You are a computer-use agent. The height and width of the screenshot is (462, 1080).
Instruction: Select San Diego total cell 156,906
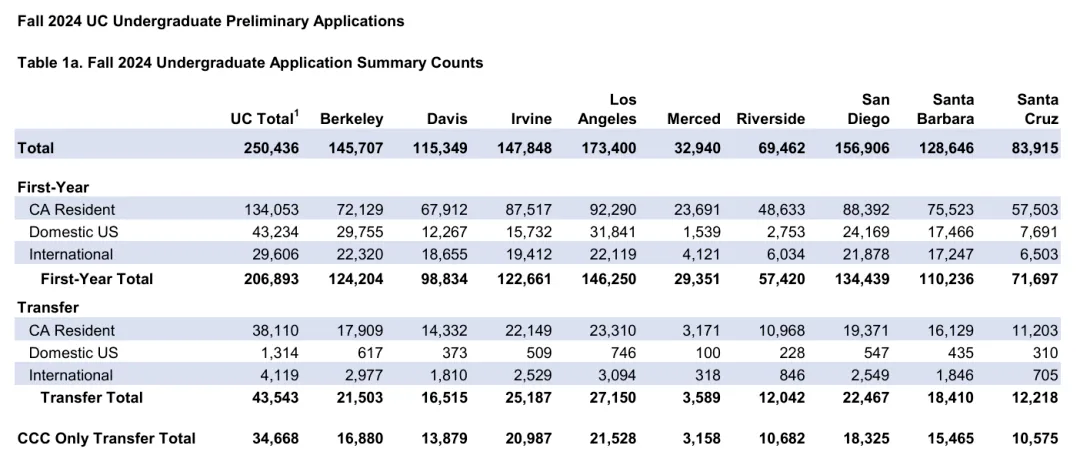pos(860,148)
